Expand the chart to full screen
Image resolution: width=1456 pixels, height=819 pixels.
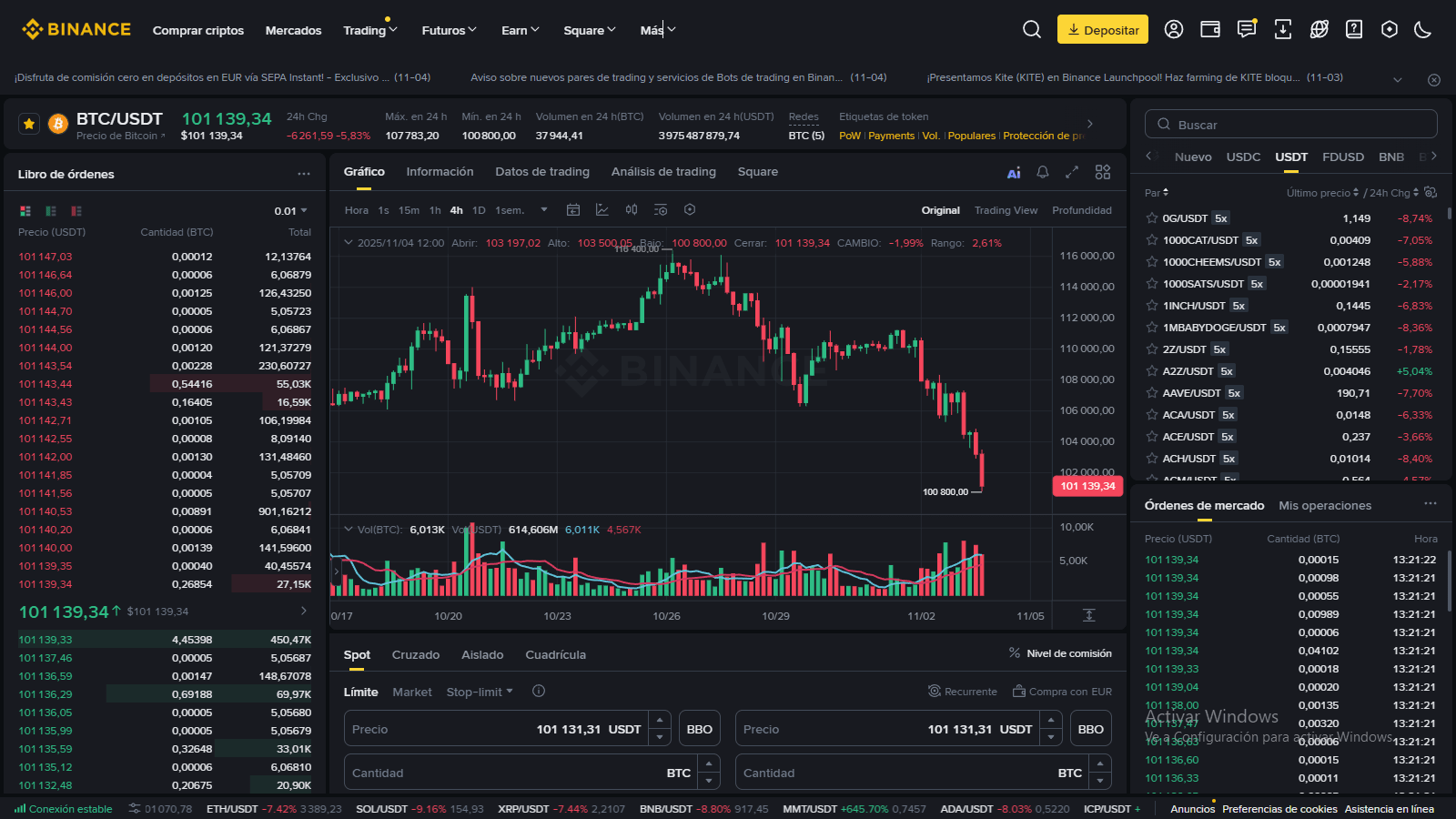1072,172
